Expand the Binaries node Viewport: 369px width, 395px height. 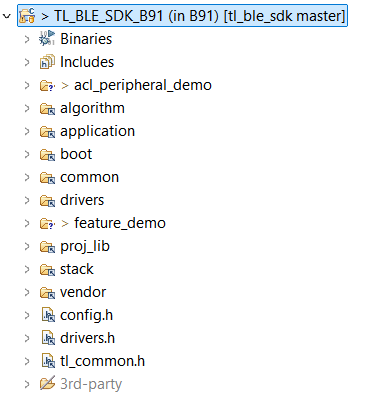click(27, 39)
